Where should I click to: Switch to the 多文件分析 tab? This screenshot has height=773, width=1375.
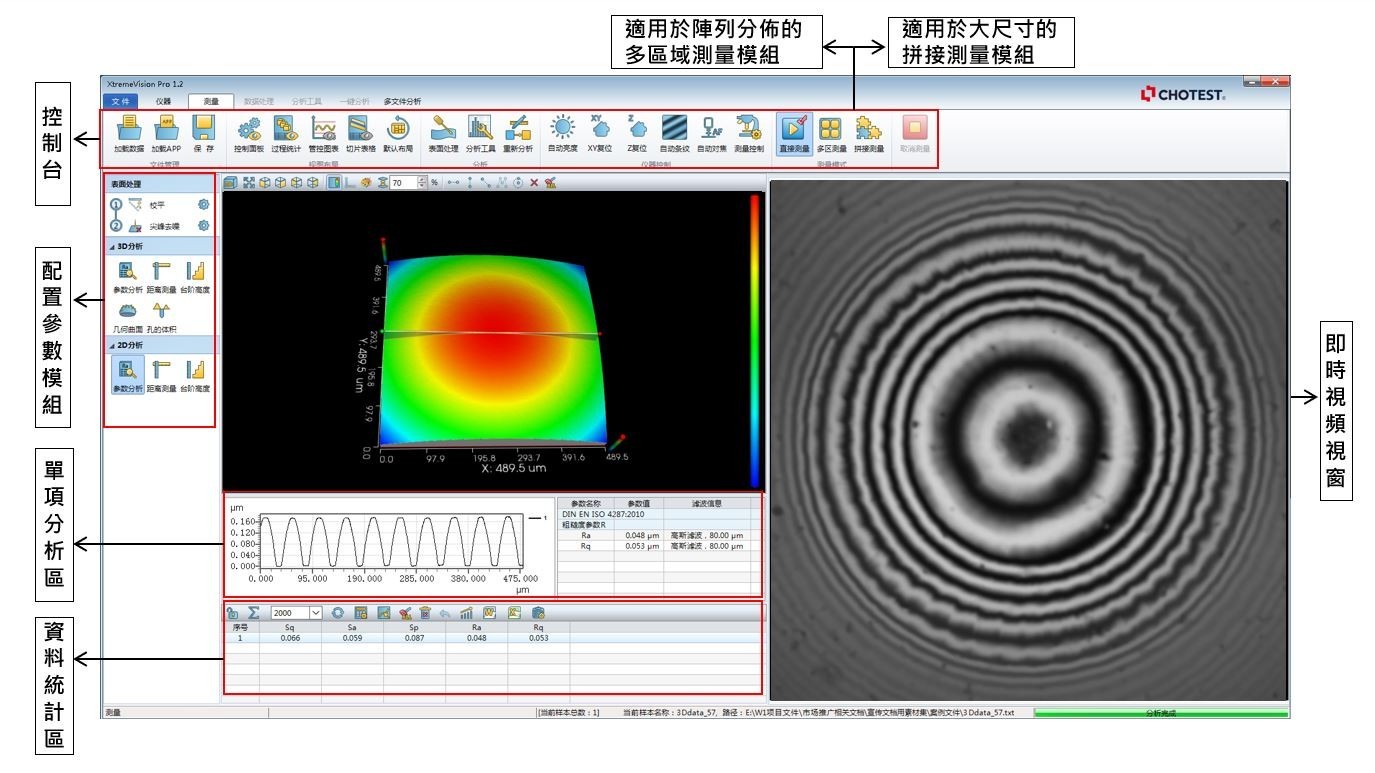click(x=402, y=101)
